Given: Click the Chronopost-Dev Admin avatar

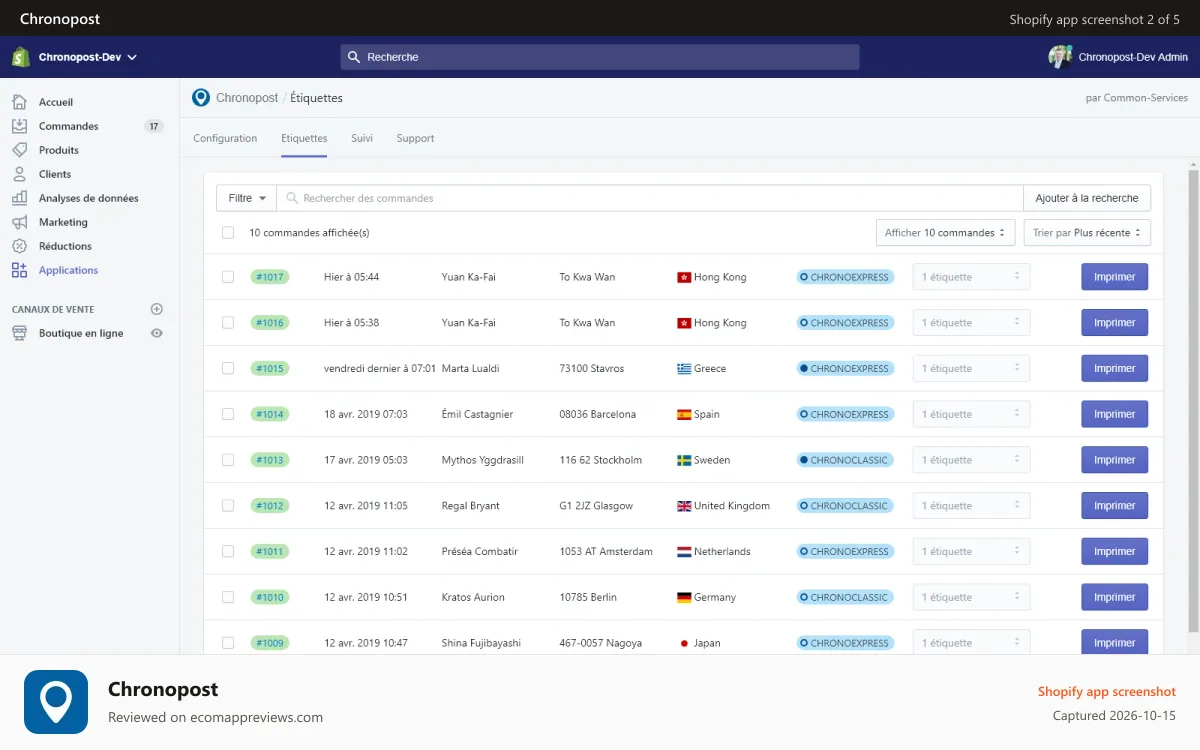Looking at the screenshot, I should click(1060, 57).
